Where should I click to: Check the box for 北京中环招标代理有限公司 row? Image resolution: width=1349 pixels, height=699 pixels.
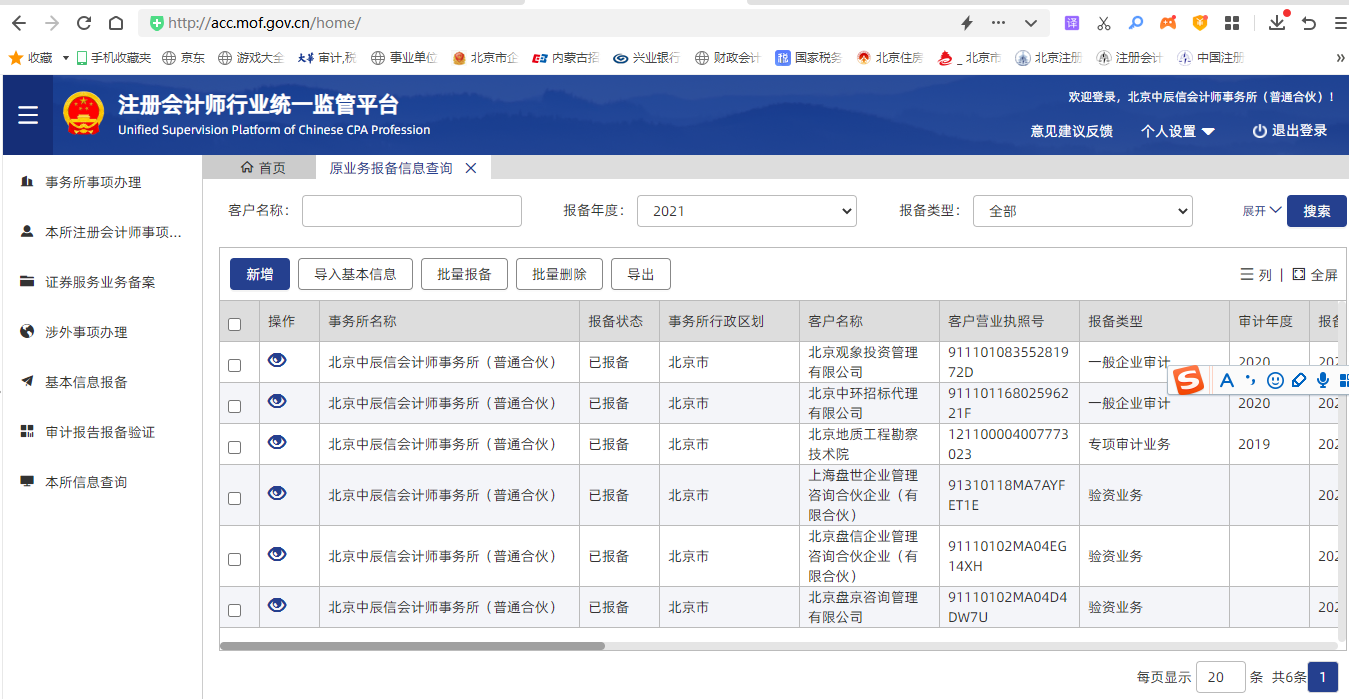pos(234,406)
